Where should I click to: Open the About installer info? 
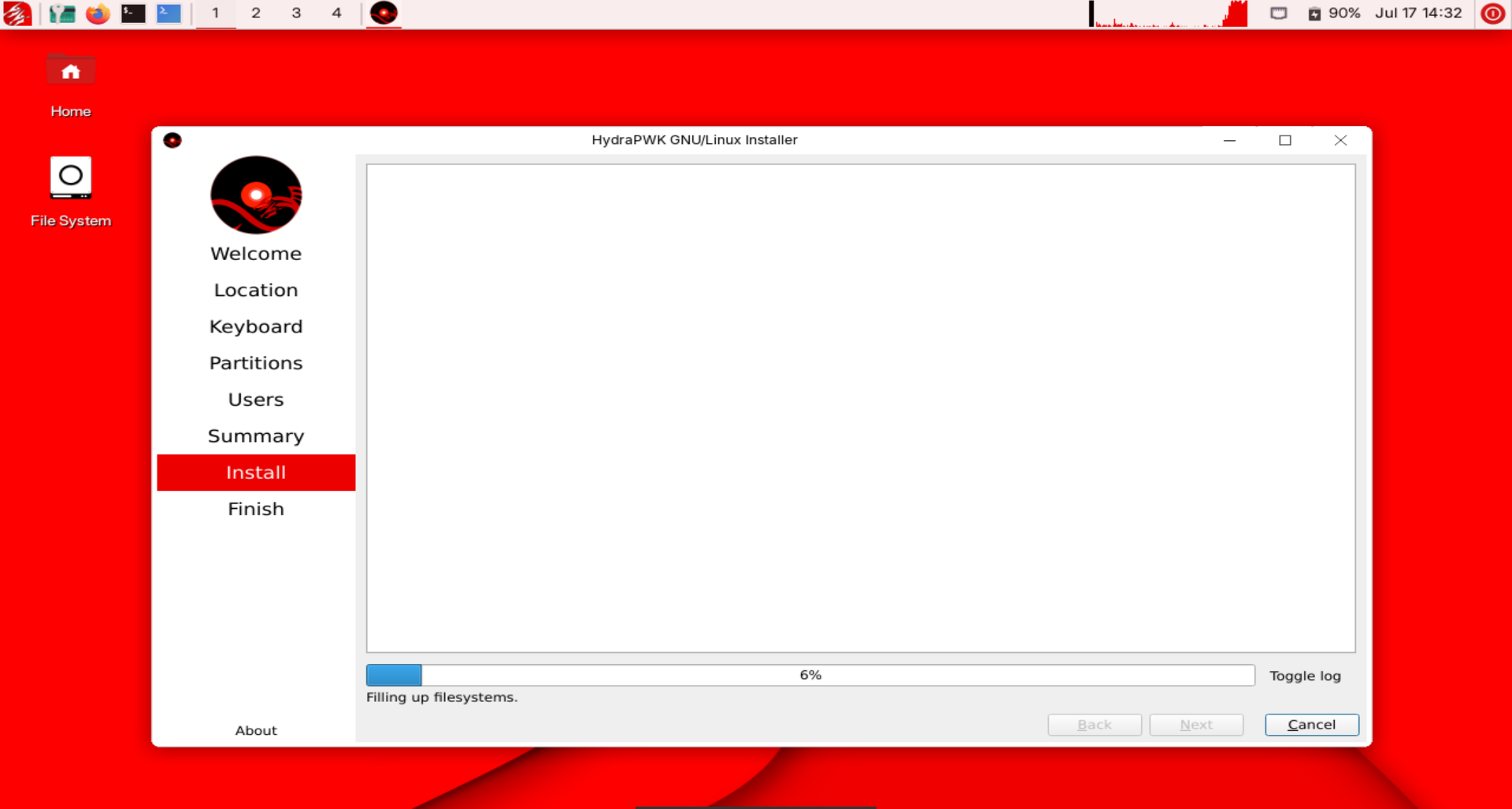coord(256,730)
